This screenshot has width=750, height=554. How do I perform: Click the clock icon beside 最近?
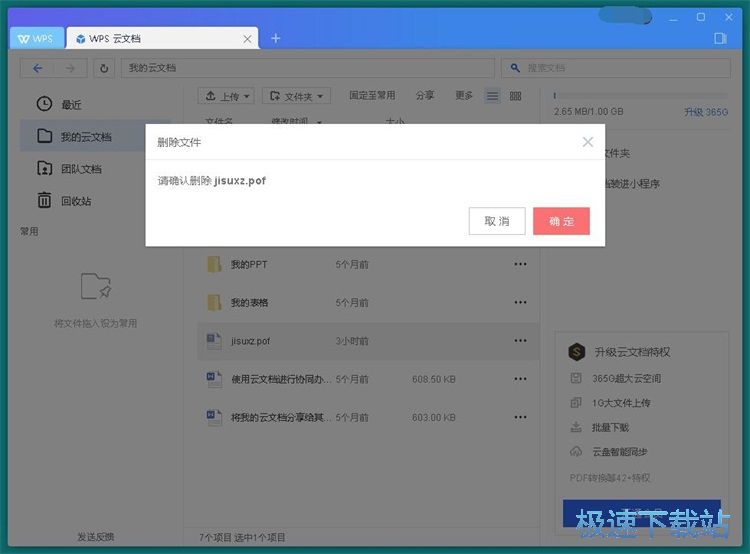tap(44, 104)
